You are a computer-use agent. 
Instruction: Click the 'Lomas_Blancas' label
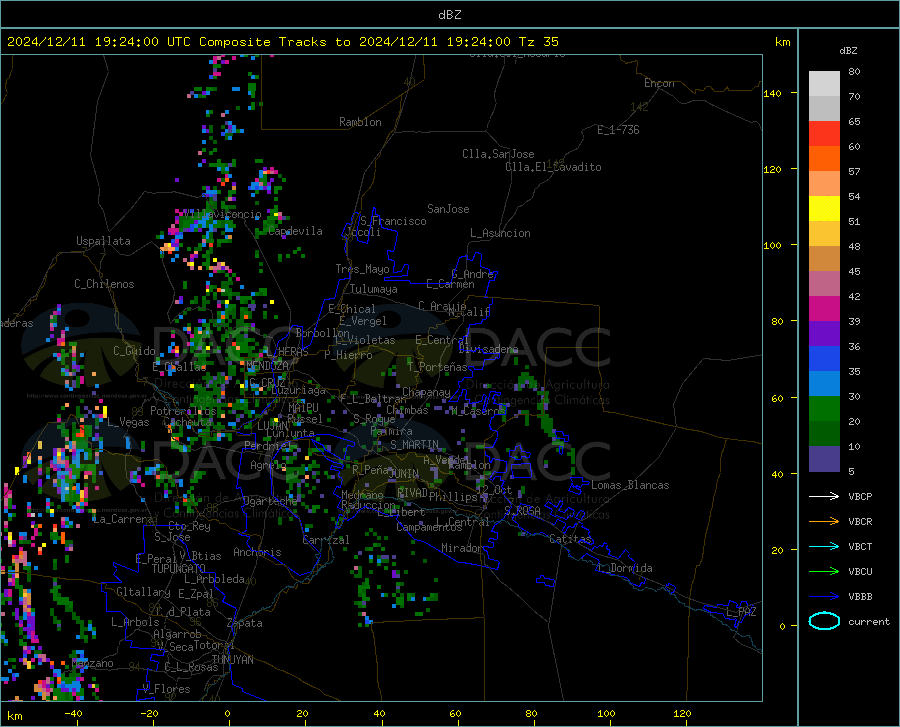630,485
